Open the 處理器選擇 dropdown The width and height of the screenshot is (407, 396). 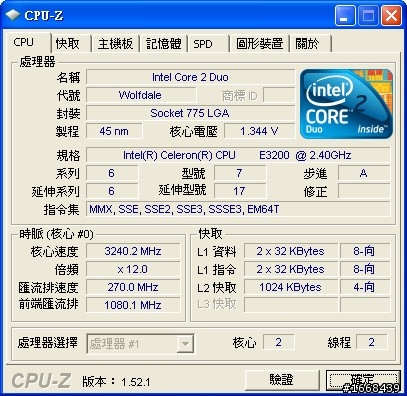click(x=140, y=344)
